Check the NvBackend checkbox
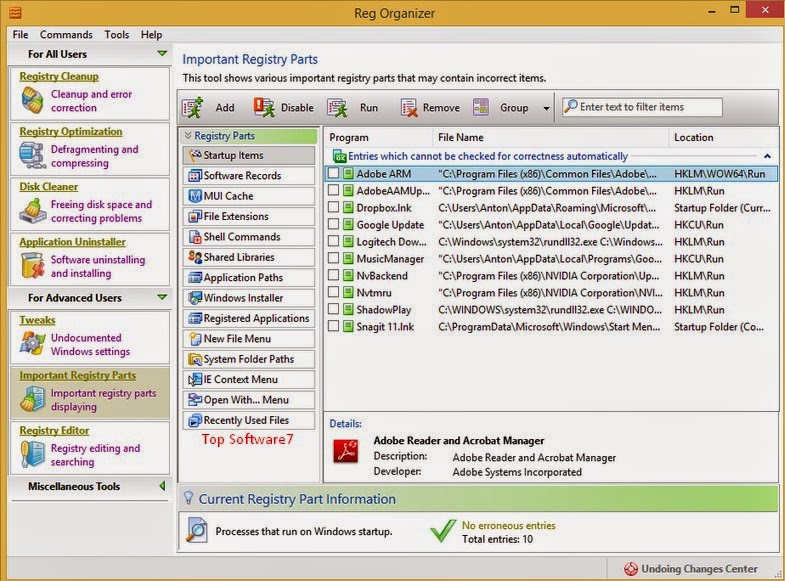 point(333,276)
